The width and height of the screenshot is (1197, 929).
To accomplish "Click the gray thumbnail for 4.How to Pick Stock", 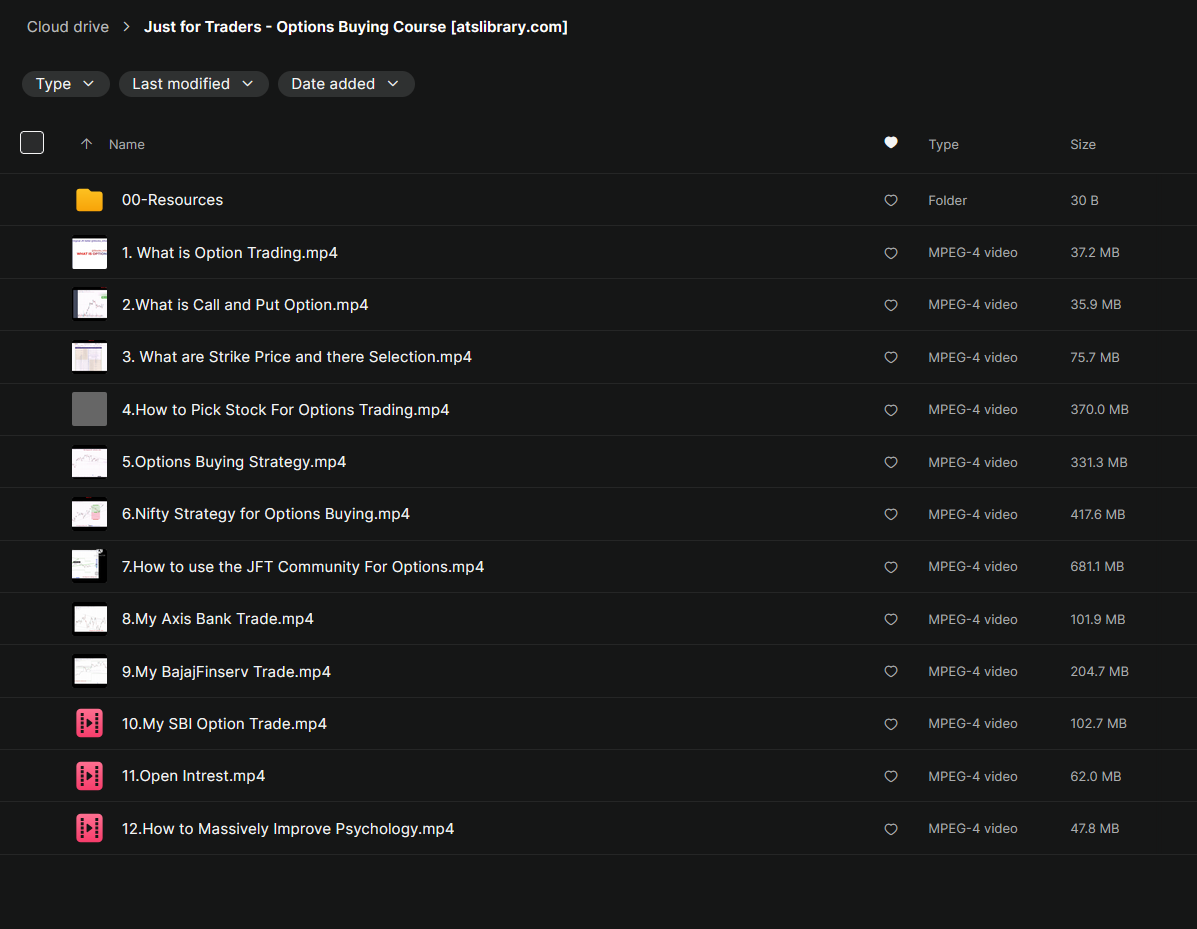I will 89,409.
